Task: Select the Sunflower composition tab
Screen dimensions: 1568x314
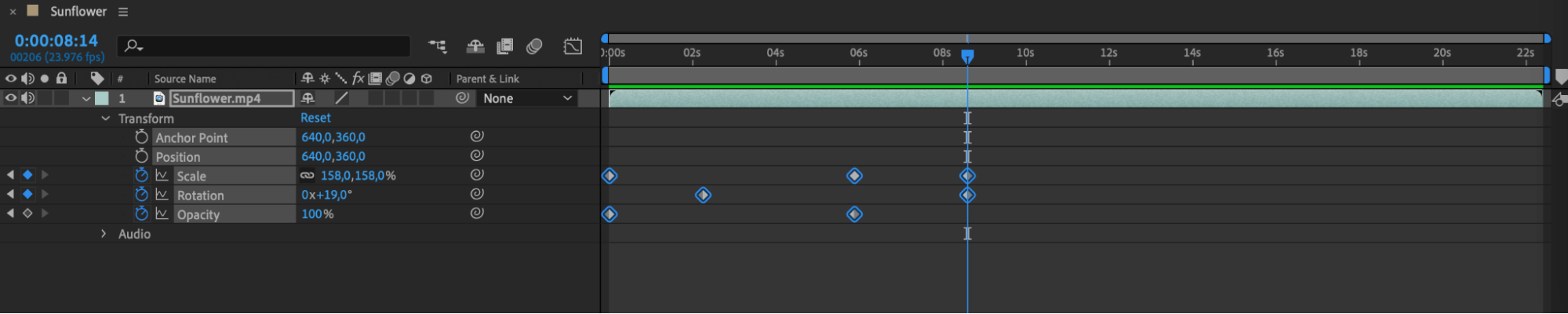Action: click(x=78, y=12)
